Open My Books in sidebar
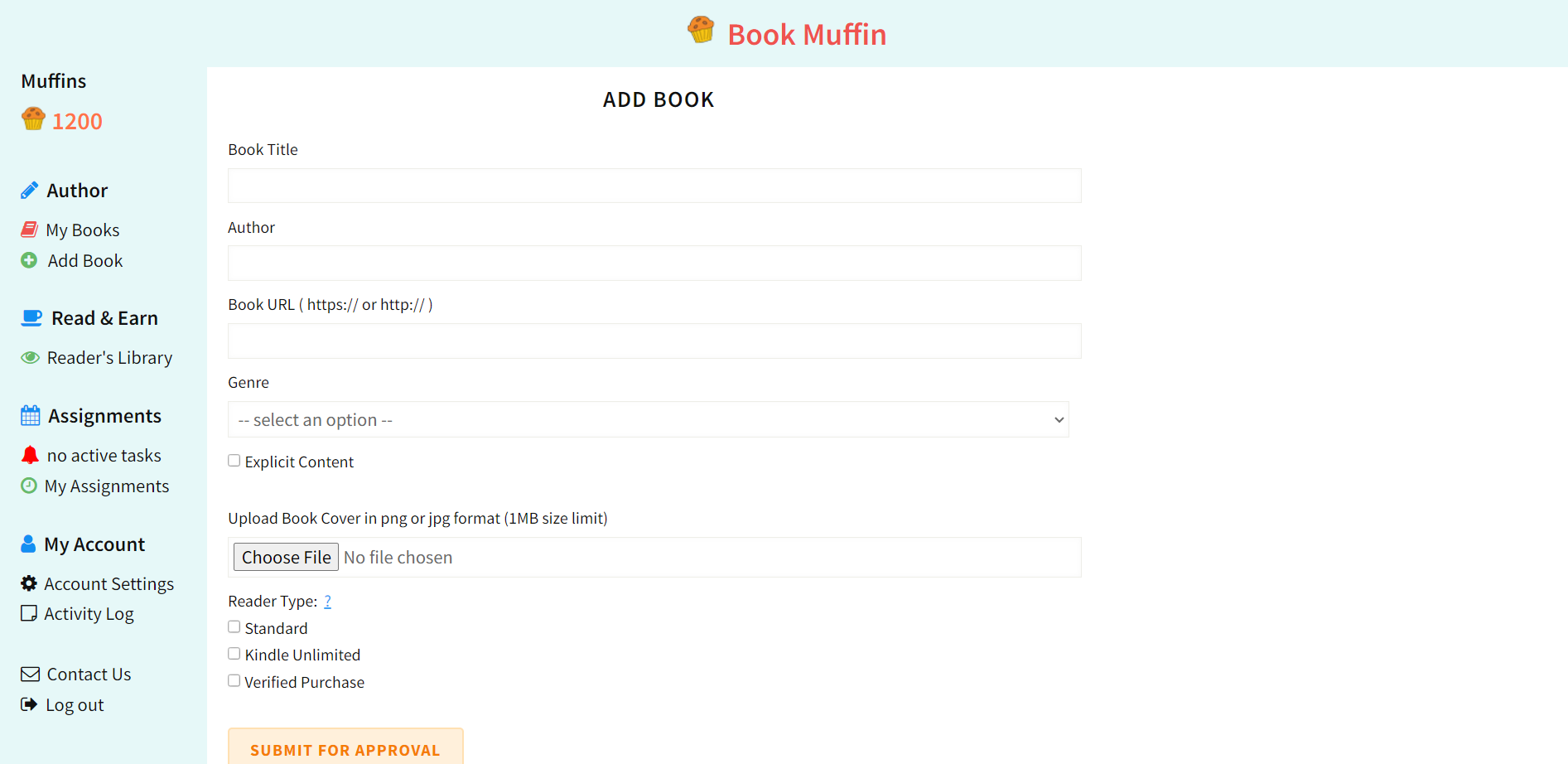 click(x=83, y=230)
